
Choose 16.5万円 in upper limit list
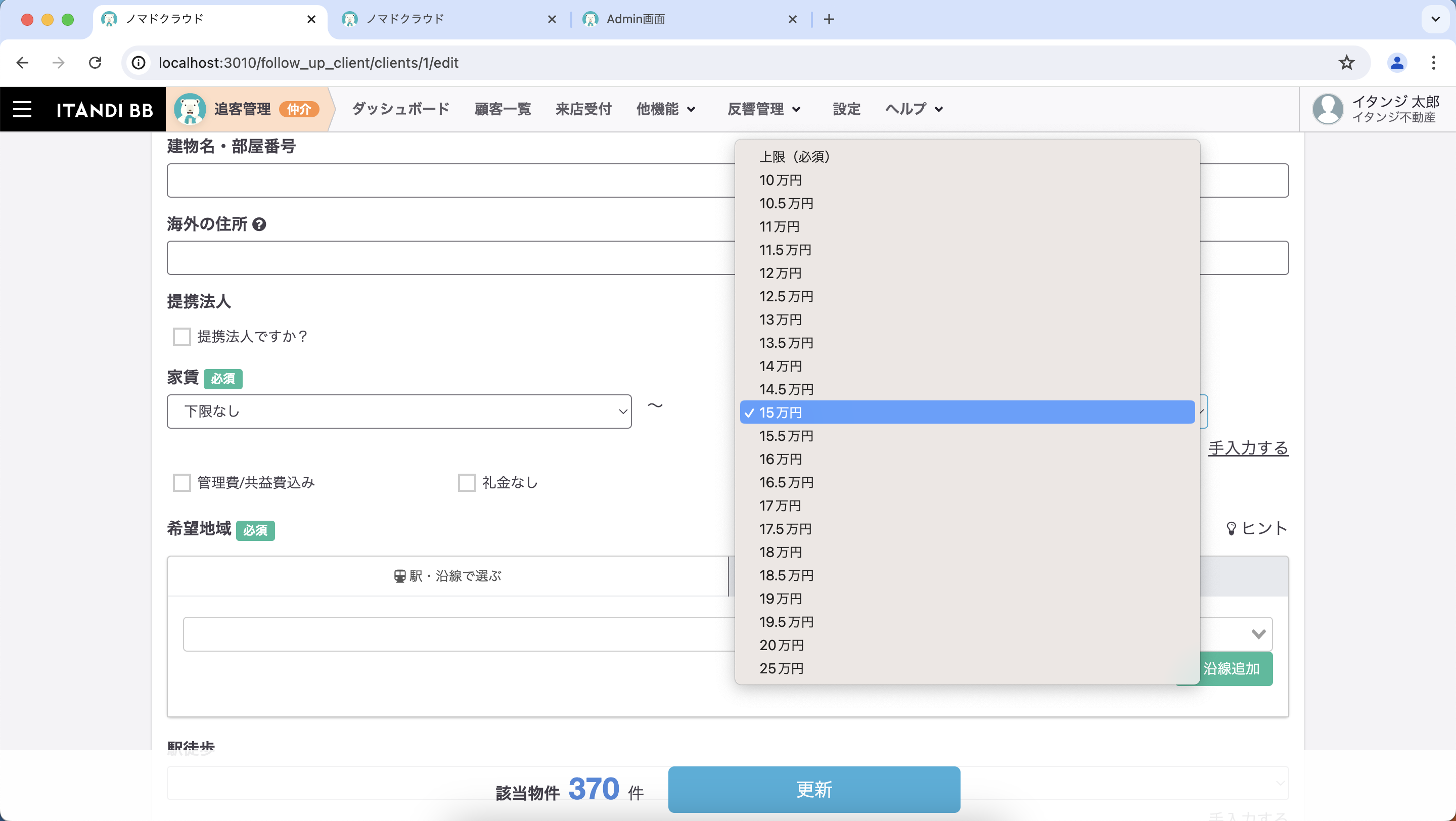(967, 482)
